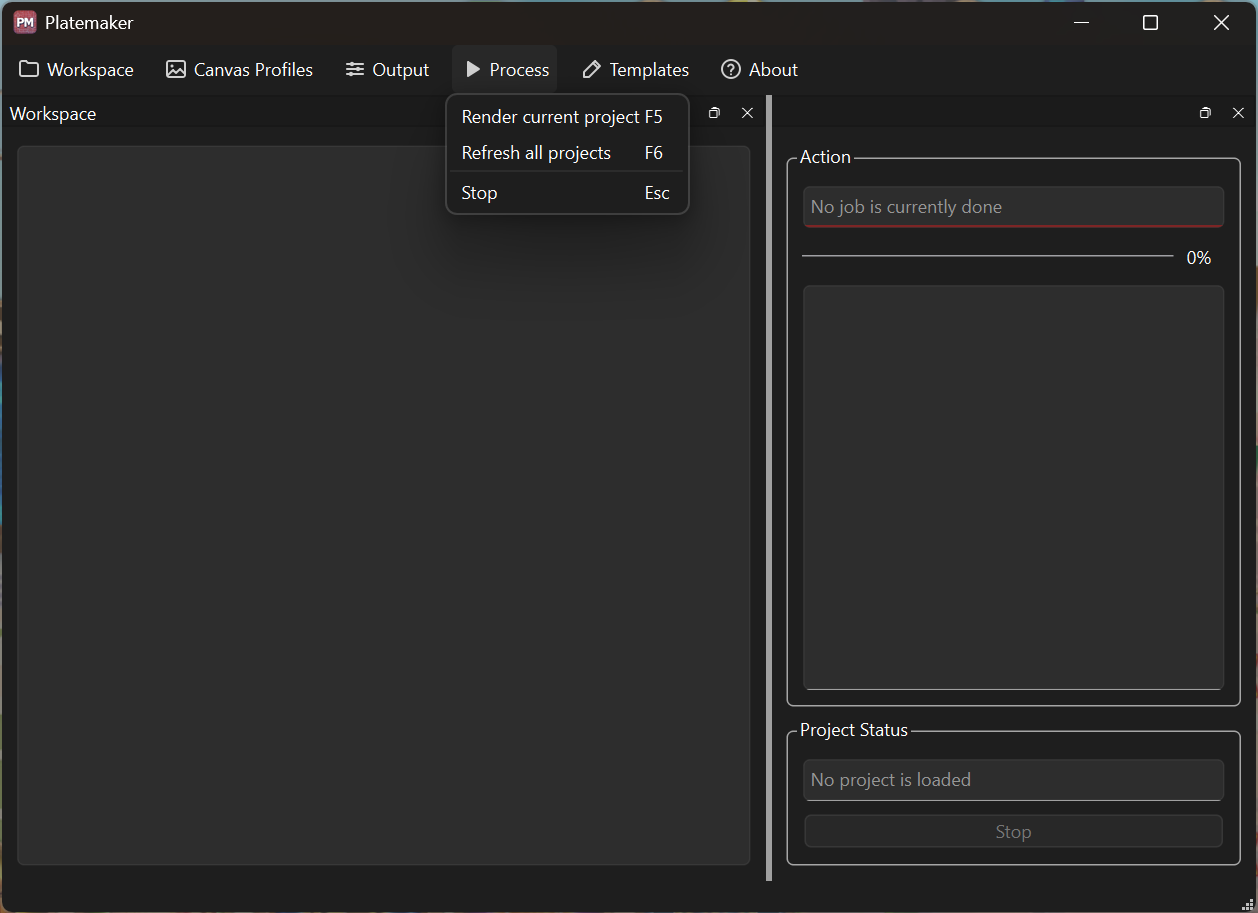Float the Workspace panel with undock icon

714,113
